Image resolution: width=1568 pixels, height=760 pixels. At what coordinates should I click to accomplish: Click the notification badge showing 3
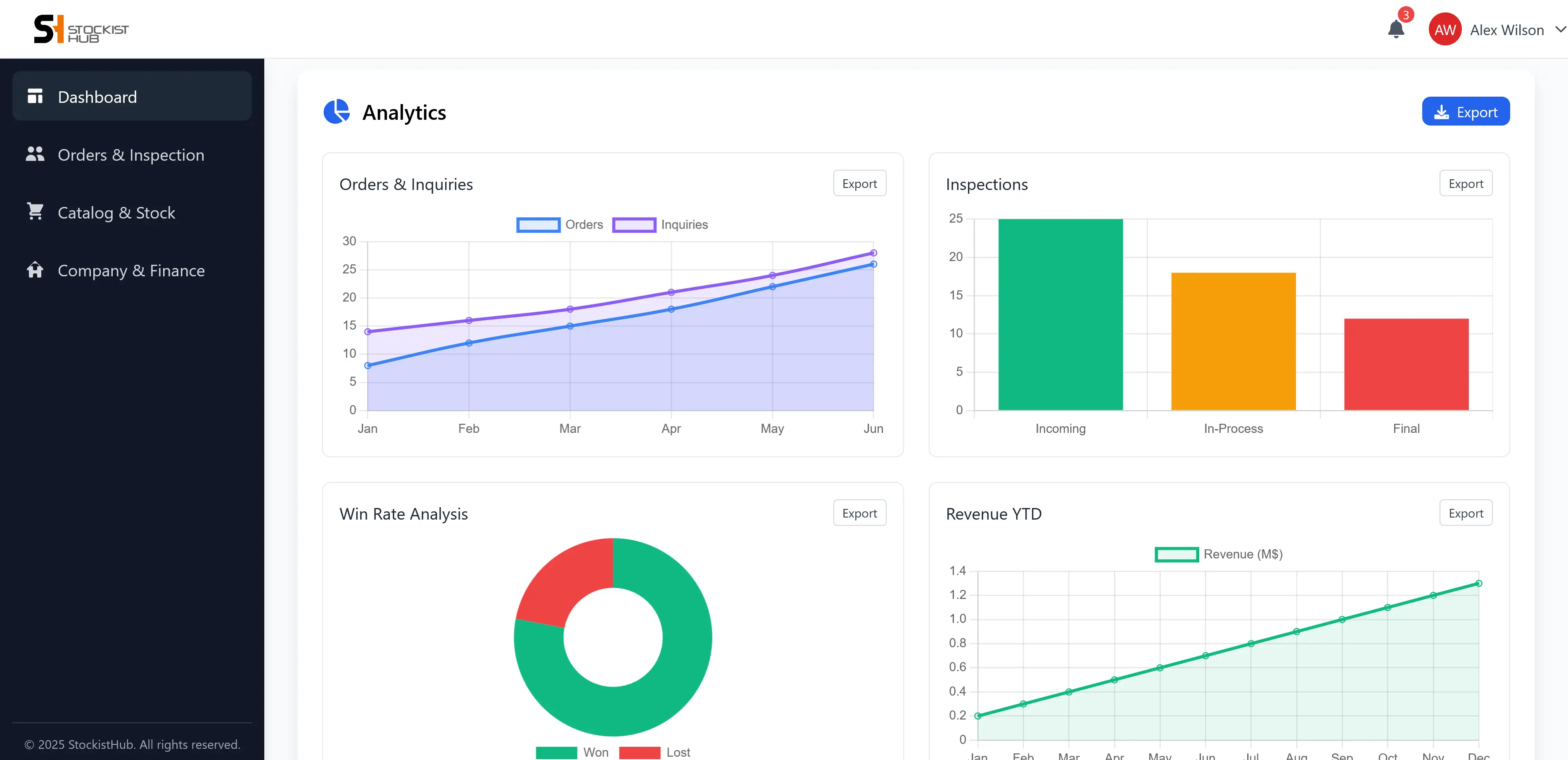click(x=1405, y=14)
